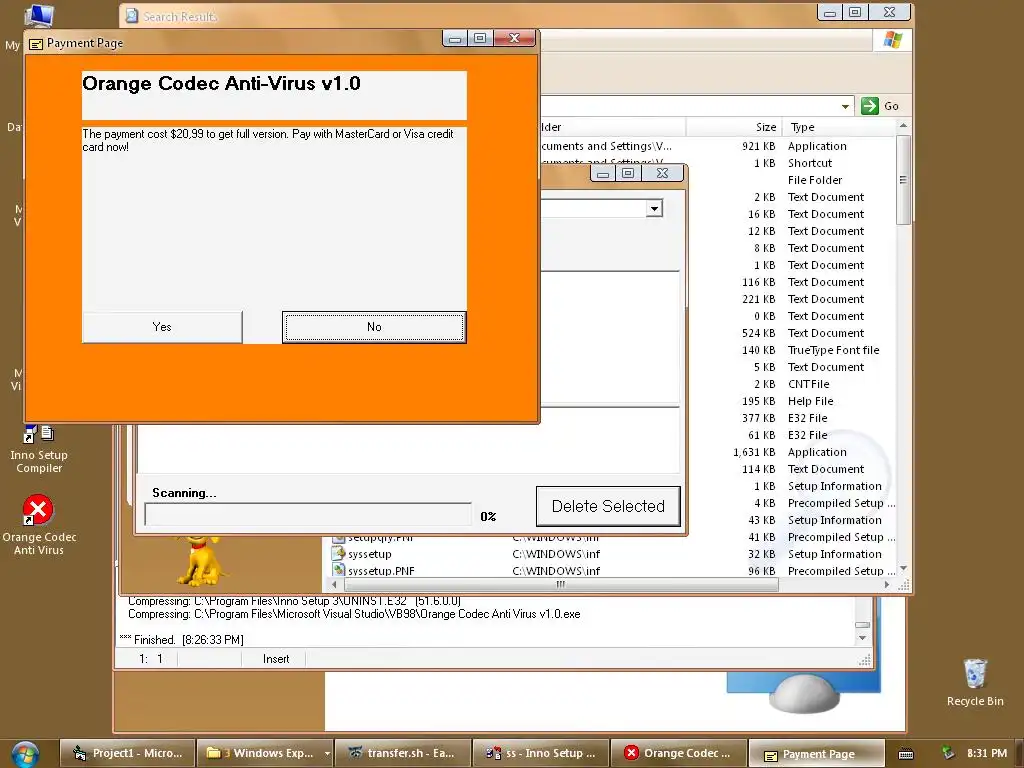Click the Payment Page taskbar button
The width and height of the screenshot is (1024, 768).
tap(817, 754)
